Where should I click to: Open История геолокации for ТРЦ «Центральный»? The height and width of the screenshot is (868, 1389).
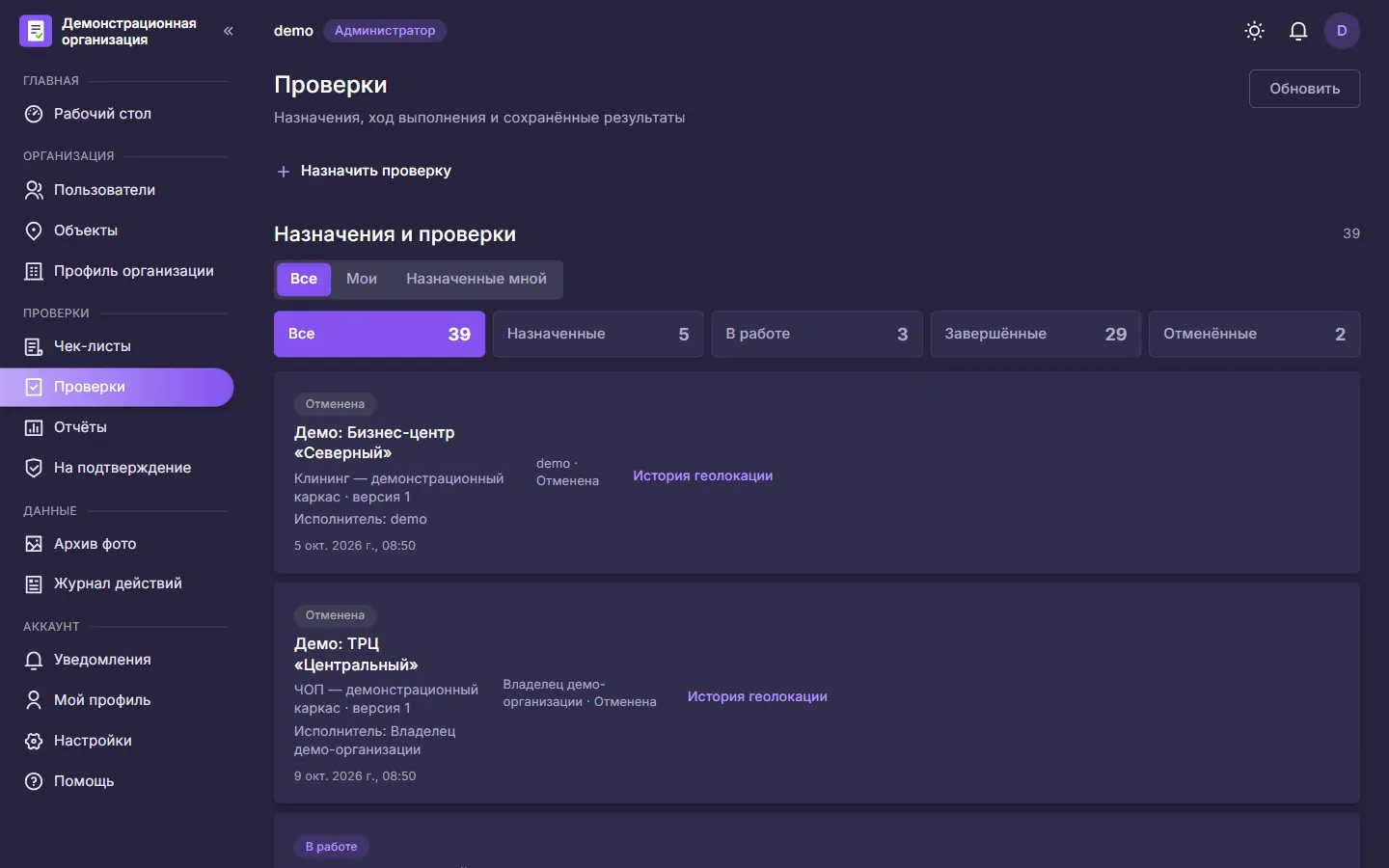tap(757, 696)
